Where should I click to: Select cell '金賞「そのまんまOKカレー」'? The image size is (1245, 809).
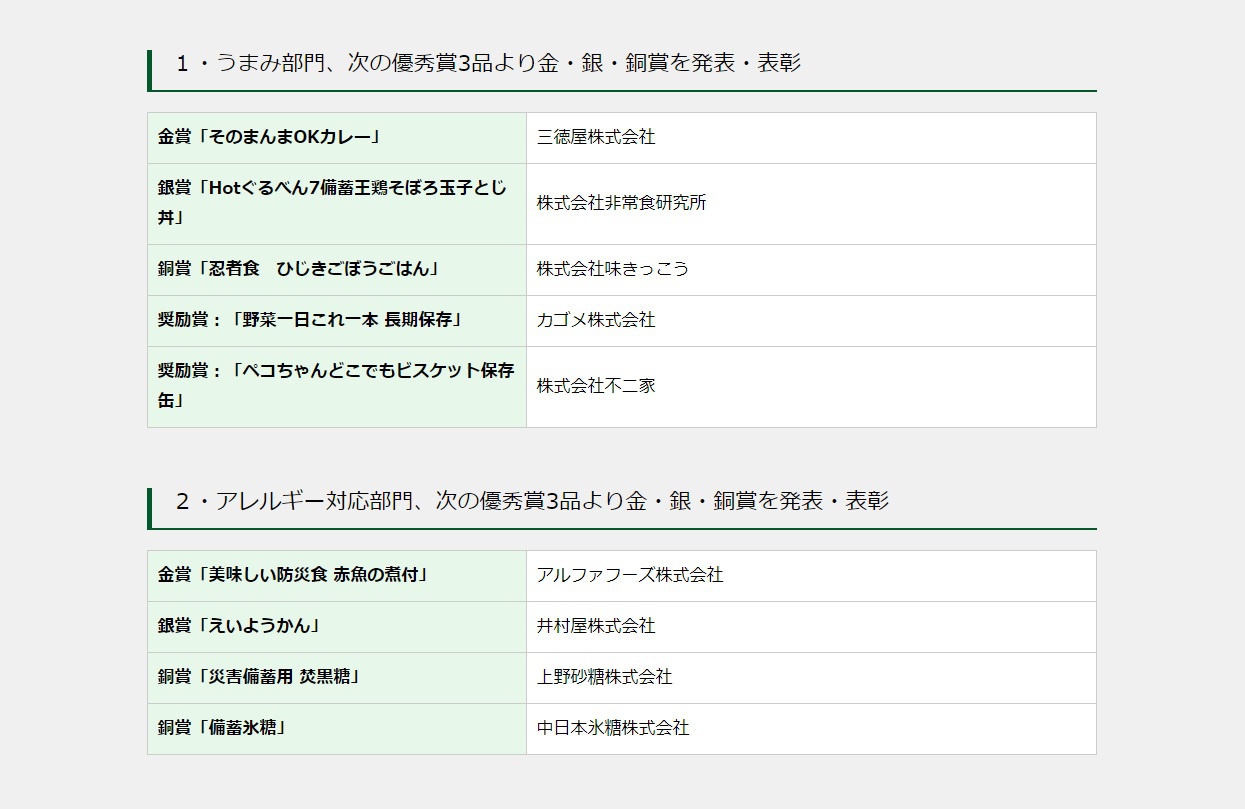pyautogui.click(x=337, y=138)
